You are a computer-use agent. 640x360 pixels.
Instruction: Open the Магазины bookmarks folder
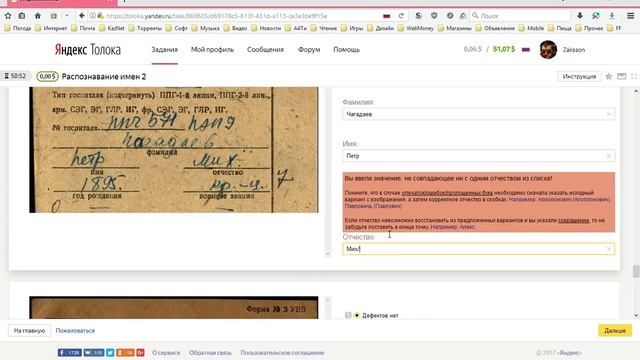[x=455, y=28]
